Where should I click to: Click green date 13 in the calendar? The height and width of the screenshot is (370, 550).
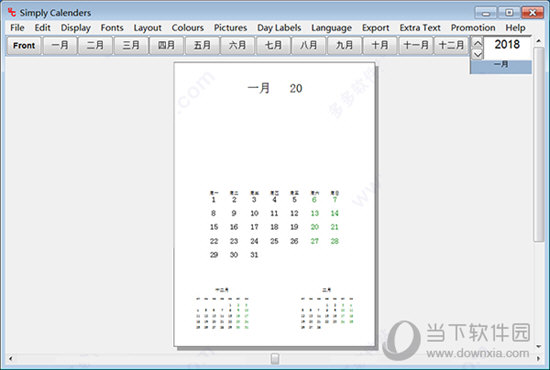tap(315, 213)
